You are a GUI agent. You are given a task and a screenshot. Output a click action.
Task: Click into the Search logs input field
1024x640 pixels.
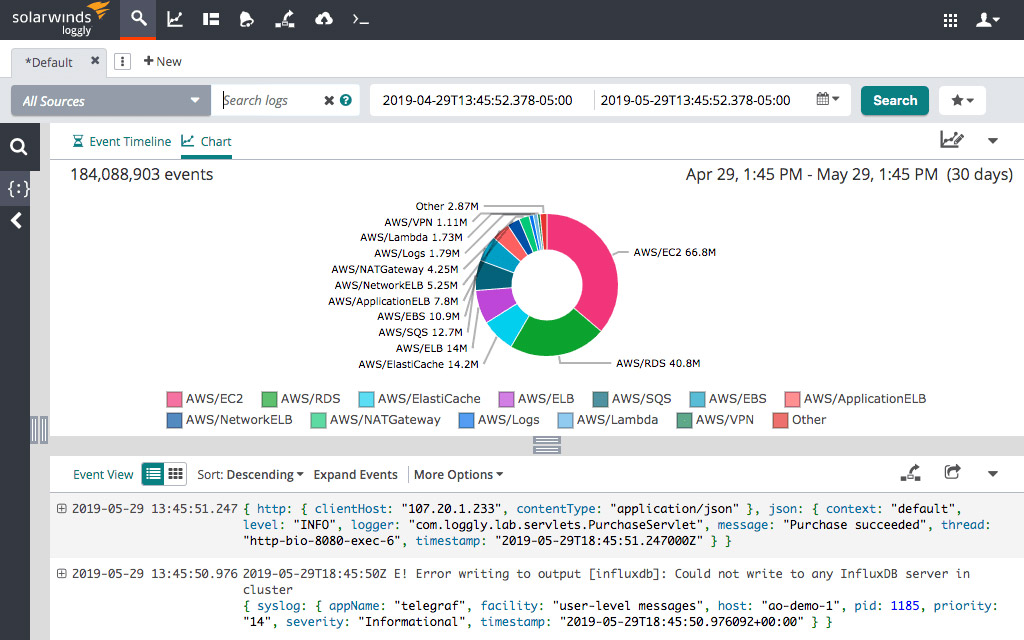268,101
